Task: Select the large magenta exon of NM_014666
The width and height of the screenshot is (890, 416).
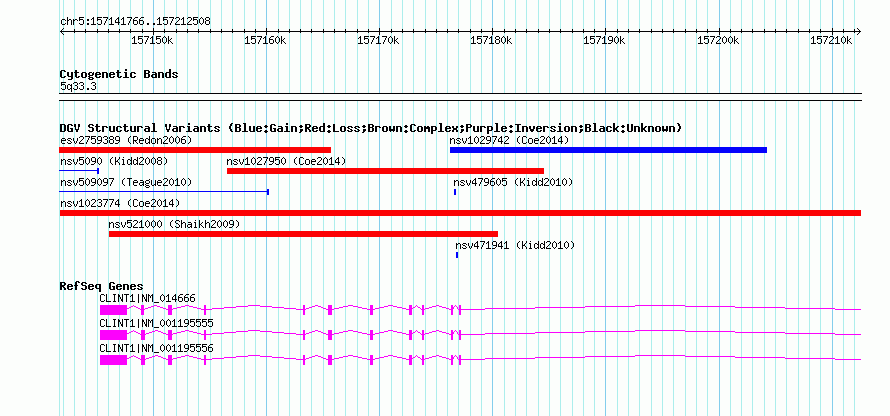Action: 114,309
